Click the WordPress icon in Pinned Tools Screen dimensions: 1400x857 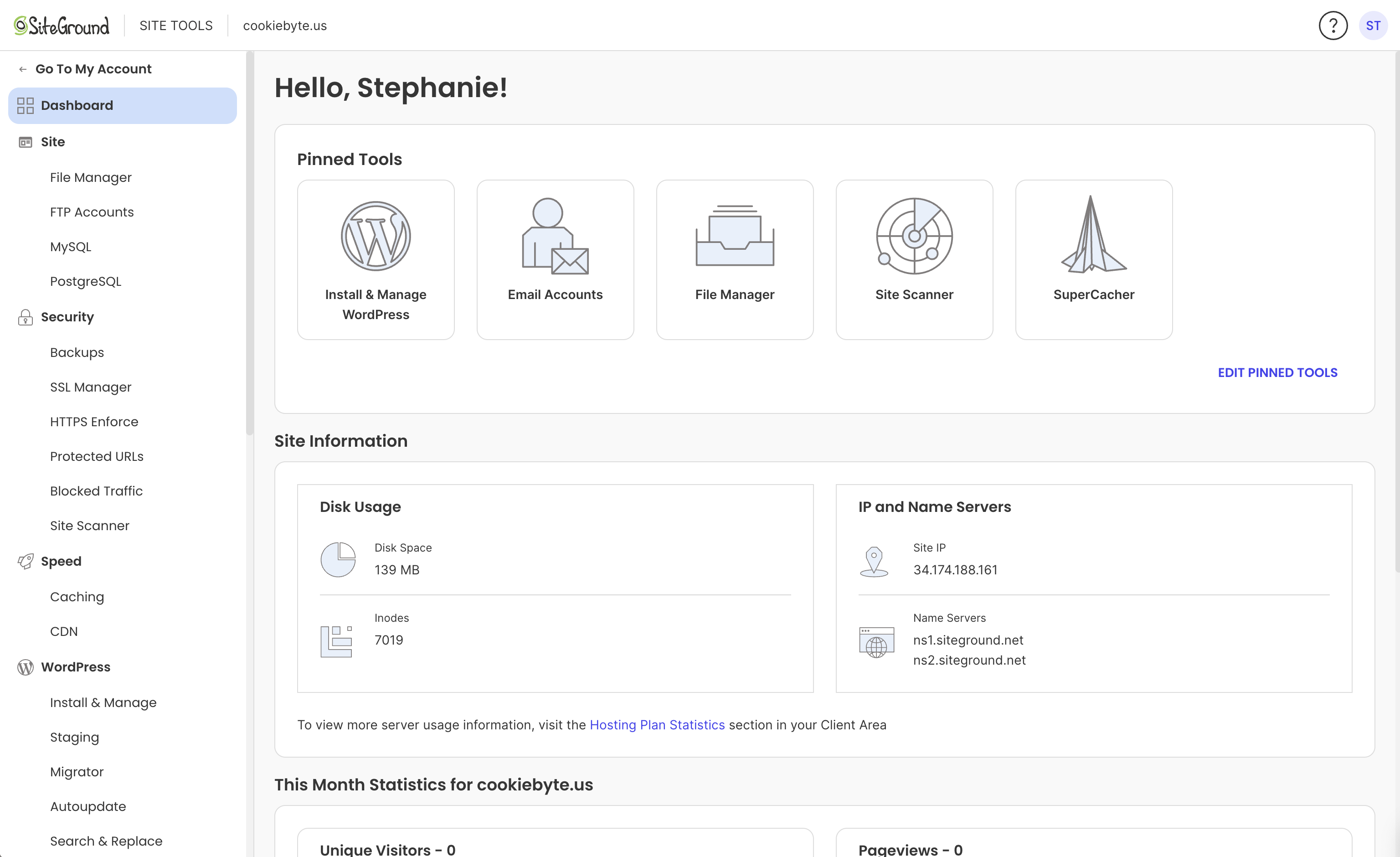376,236
